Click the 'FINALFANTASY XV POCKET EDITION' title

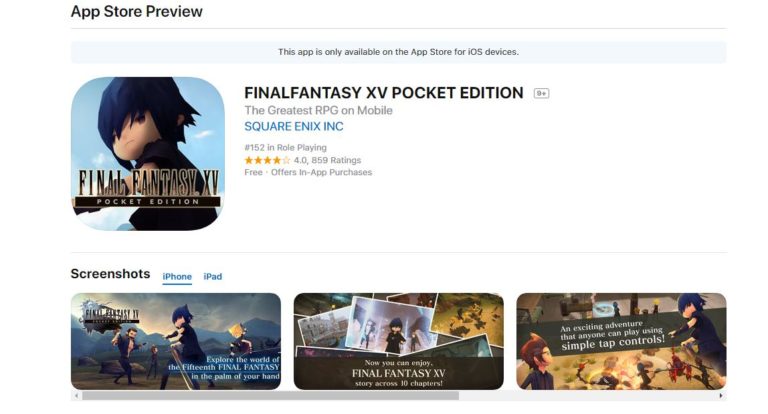pos(384,93)
